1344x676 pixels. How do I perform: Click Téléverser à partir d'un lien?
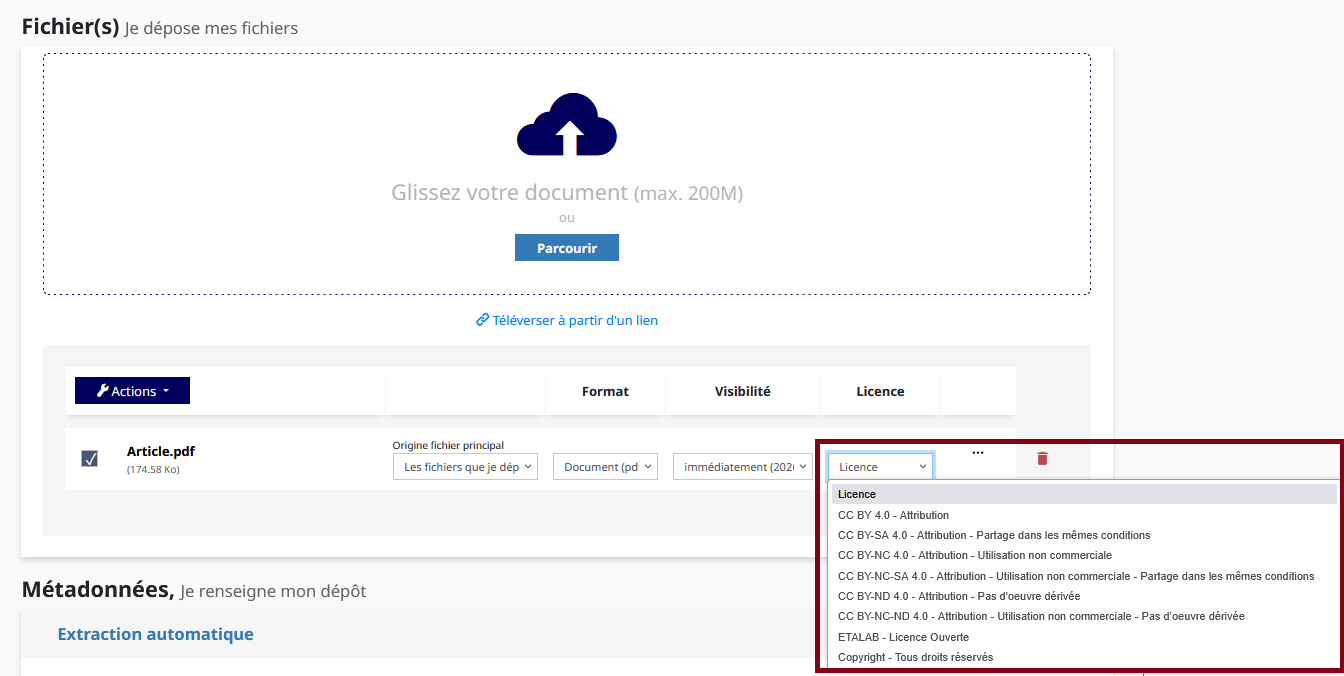(567, 321)
